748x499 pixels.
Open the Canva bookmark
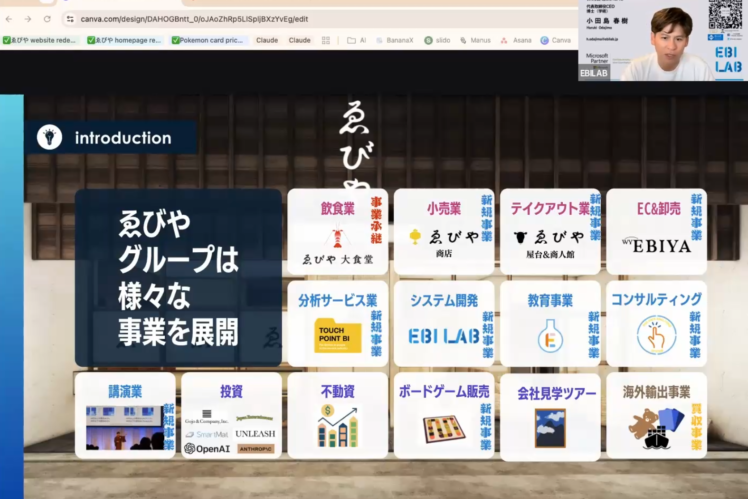coord(556,41)
